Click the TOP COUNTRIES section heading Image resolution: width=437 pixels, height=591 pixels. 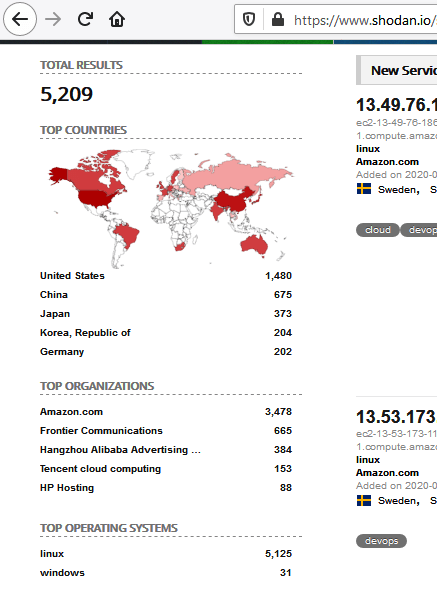click(83, 130)
